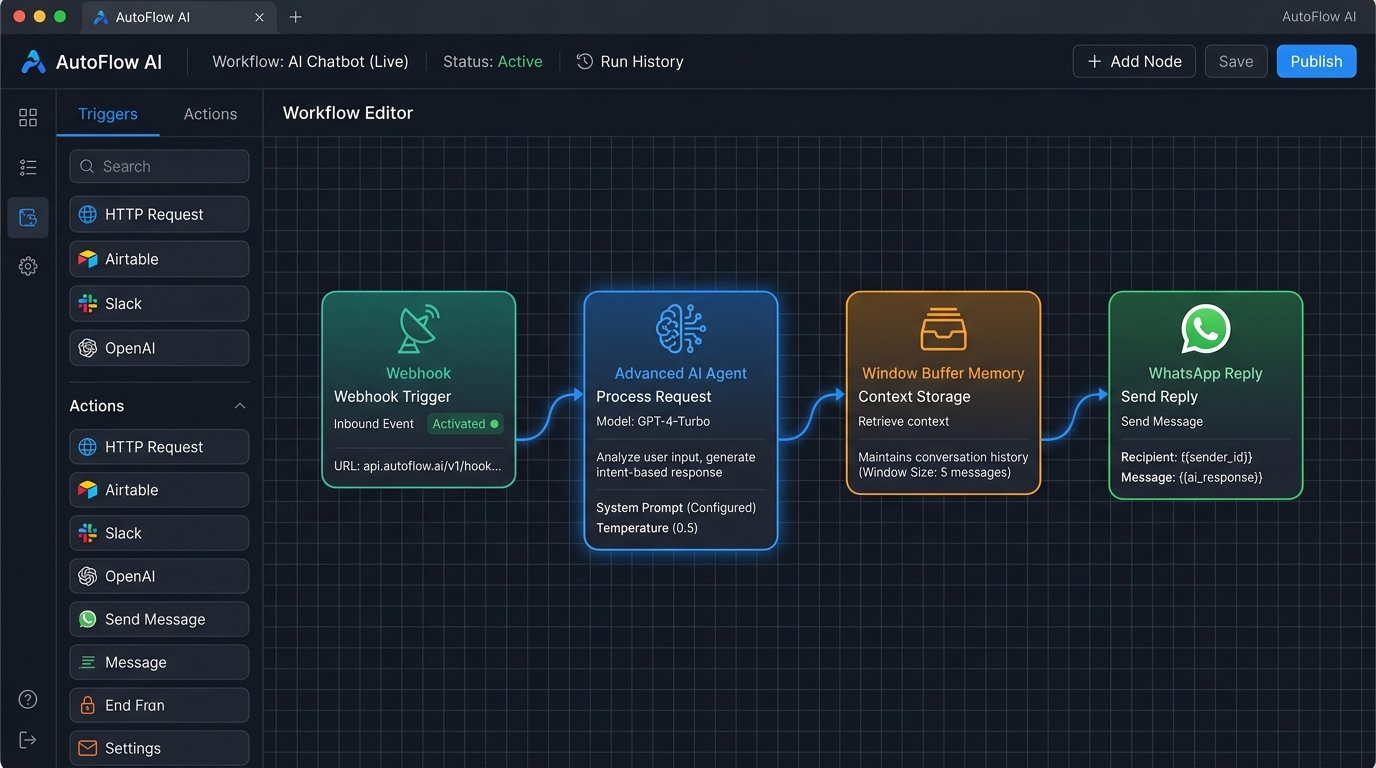Screen dimensions: 1376x768
Task: Click the Slack icon under the Actions header
Action: [88, 533]
